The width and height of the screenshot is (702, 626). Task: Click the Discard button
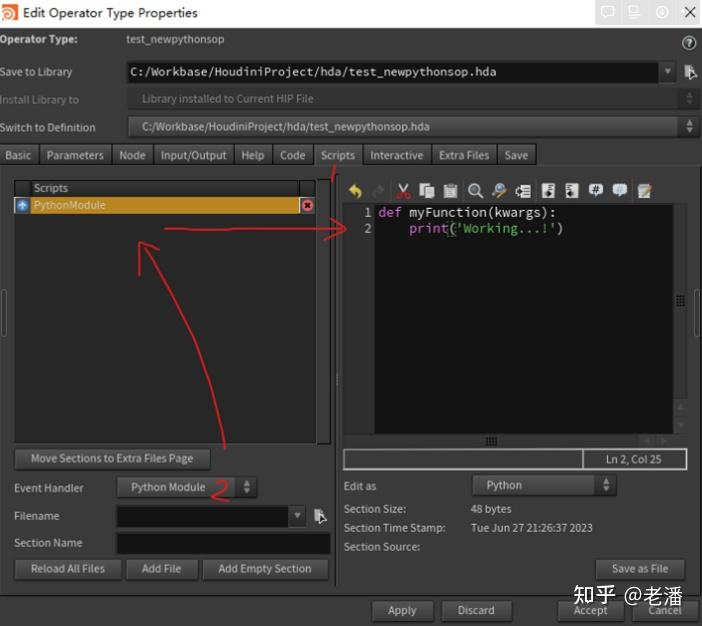(476, 610)
